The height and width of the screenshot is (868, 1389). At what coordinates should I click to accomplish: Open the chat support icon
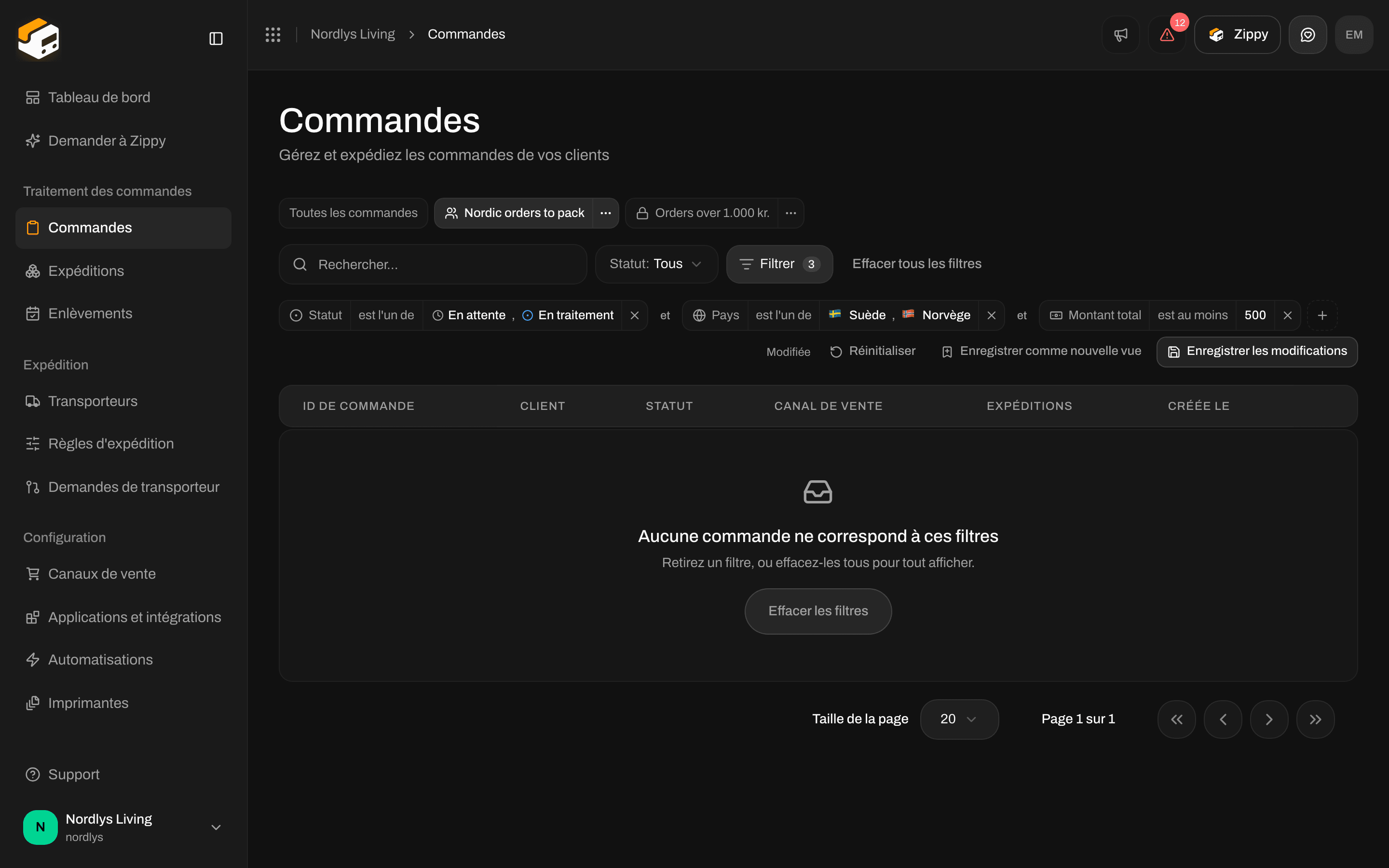(1307, 34)
